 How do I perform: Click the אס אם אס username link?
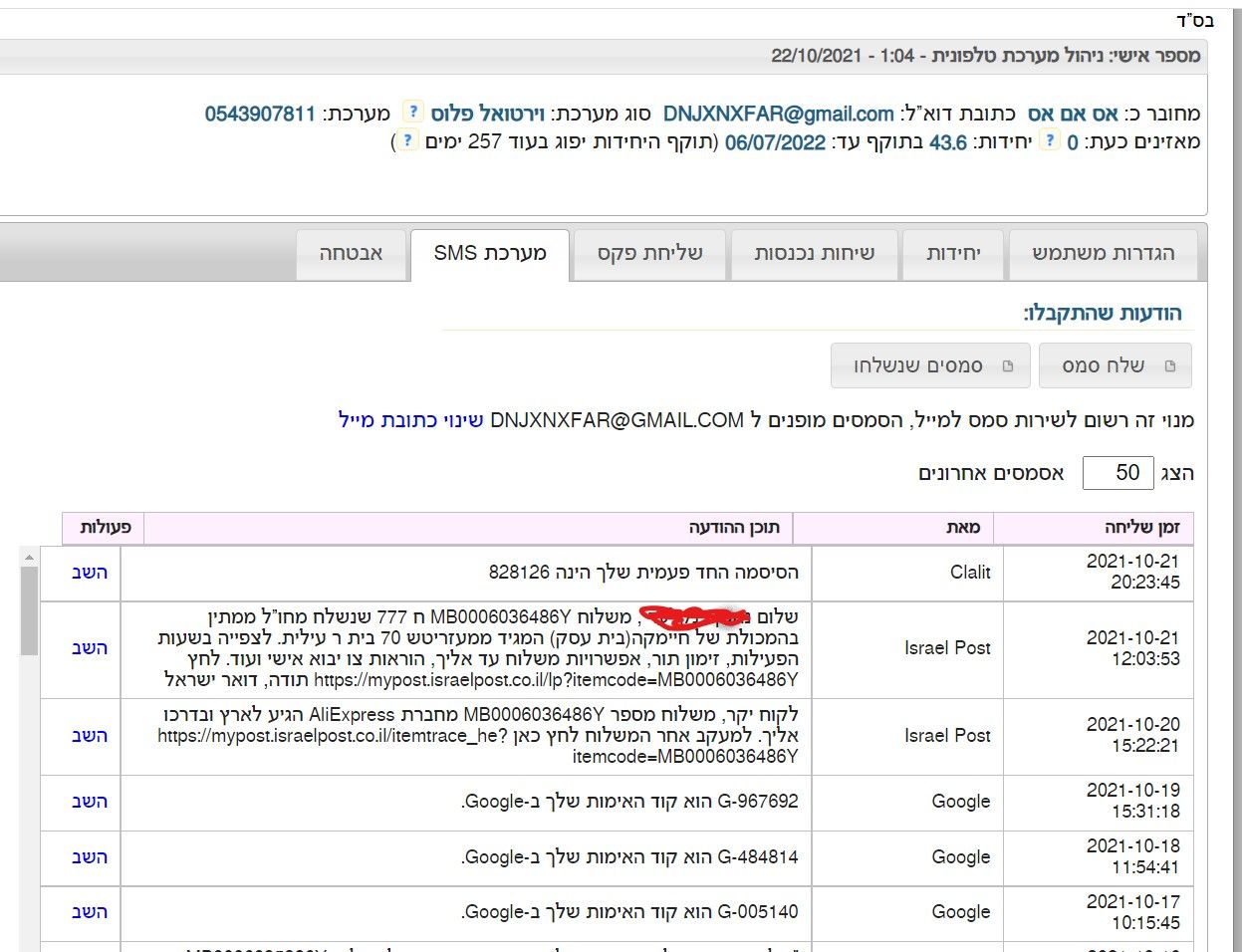click(1073, 114)
